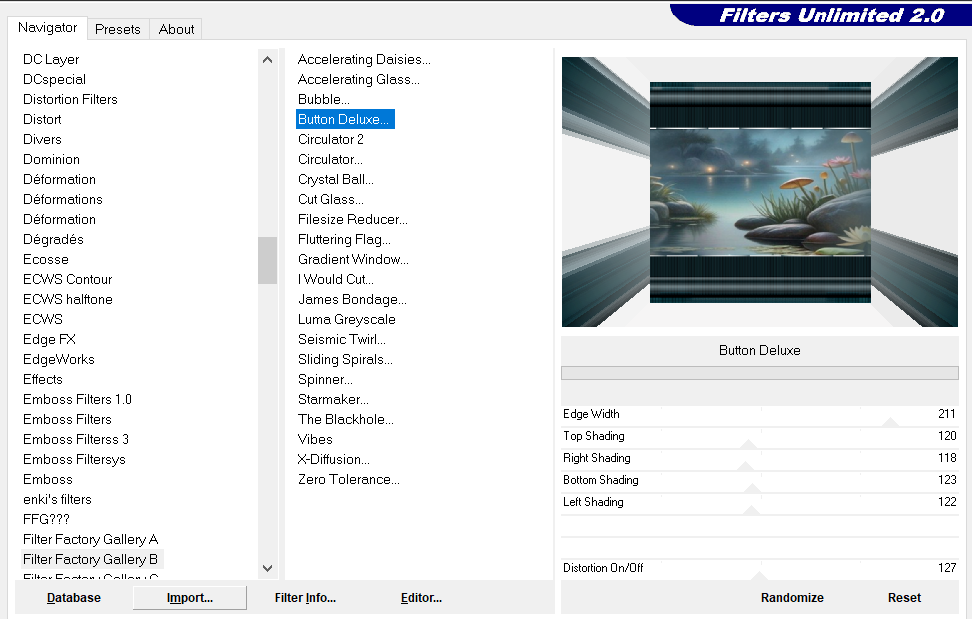Adjust the Top Shading slider
972x619 pixels.
(760, 437)
